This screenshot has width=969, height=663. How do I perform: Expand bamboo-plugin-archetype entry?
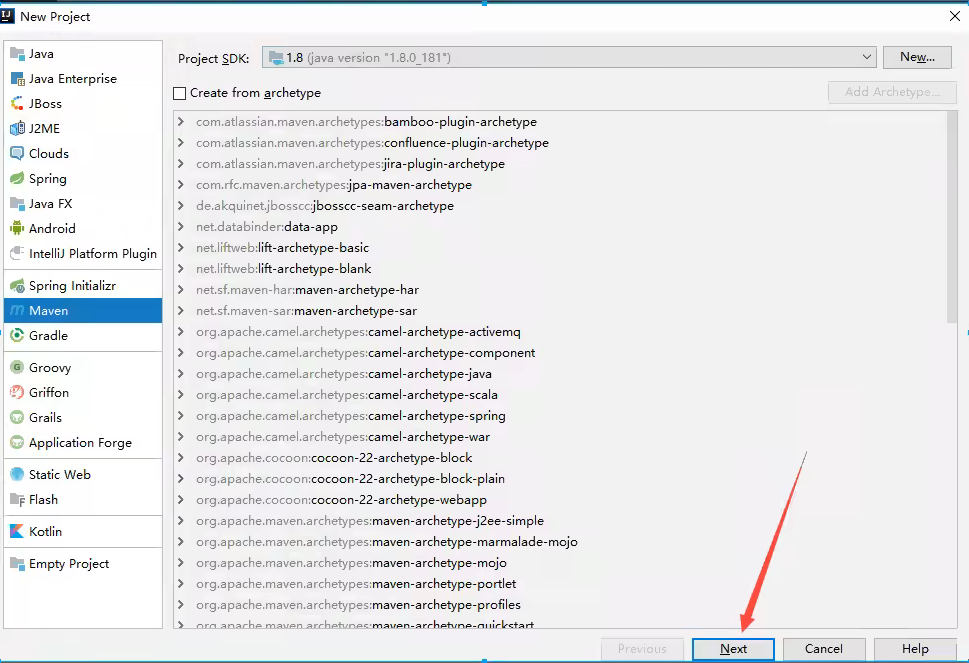(x=181, y=122)
